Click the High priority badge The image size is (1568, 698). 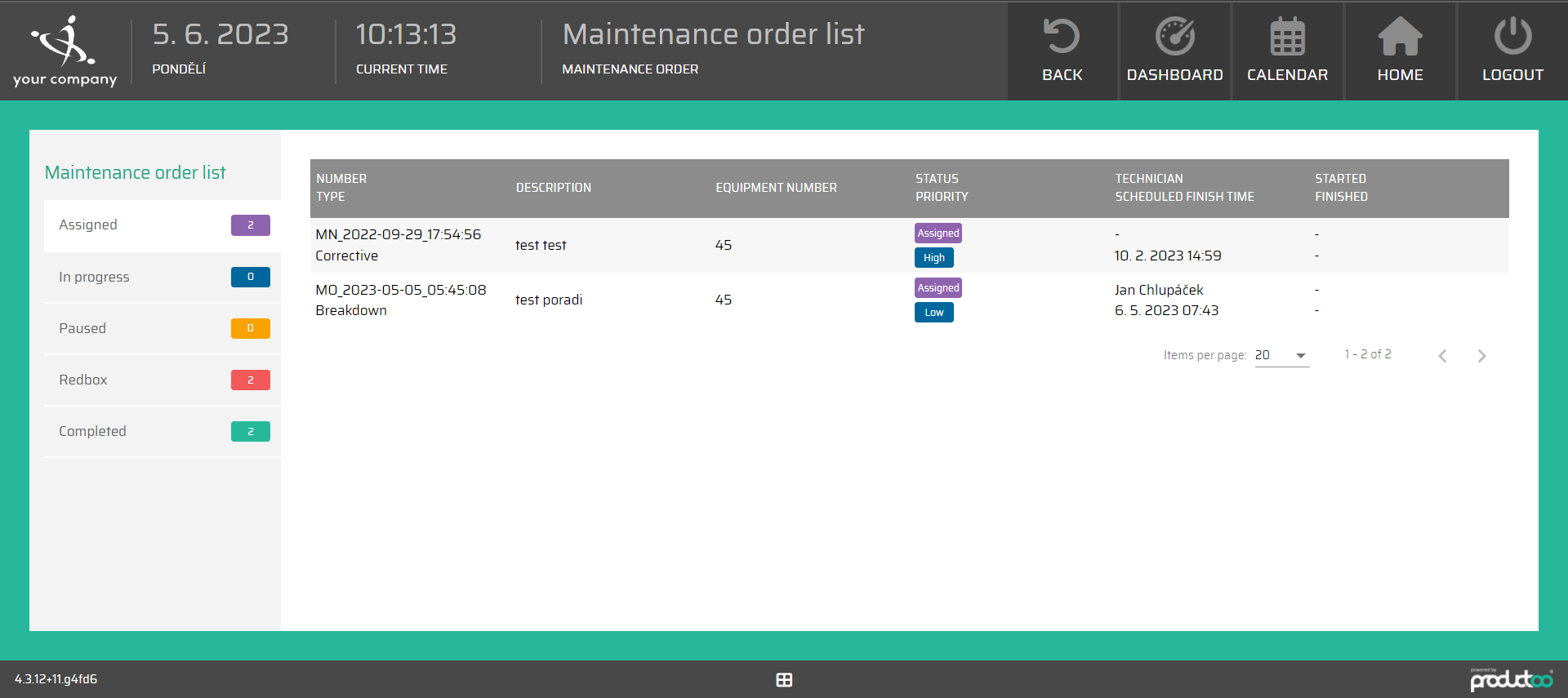coord(933,258)
